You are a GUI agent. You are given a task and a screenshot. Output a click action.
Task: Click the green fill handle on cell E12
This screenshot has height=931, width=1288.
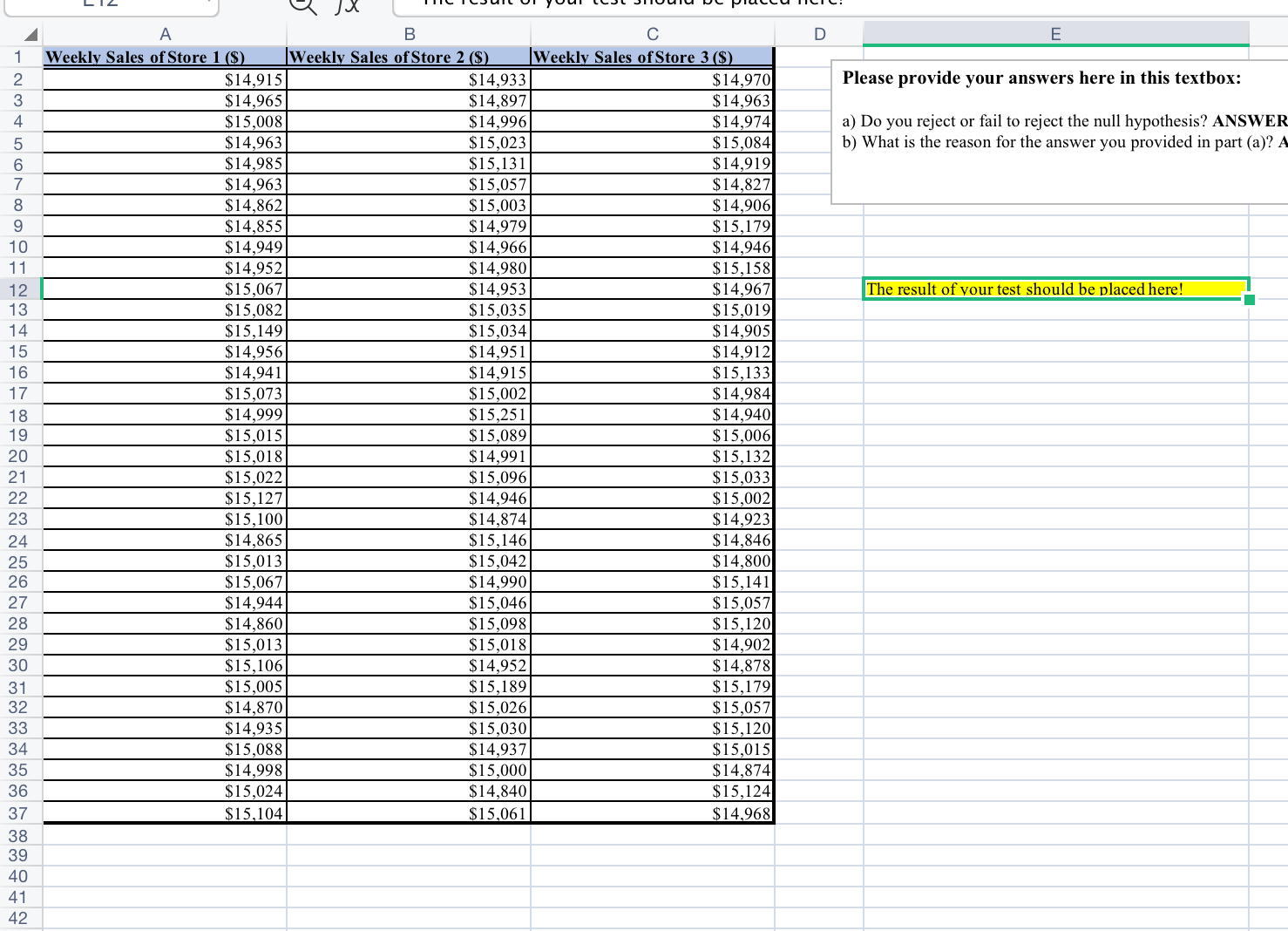(1250, 300)
